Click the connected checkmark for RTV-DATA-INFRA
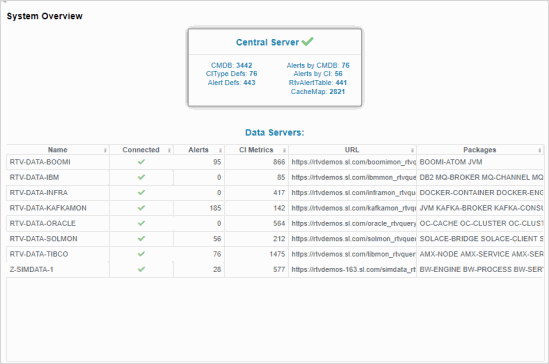 (141, 192)
